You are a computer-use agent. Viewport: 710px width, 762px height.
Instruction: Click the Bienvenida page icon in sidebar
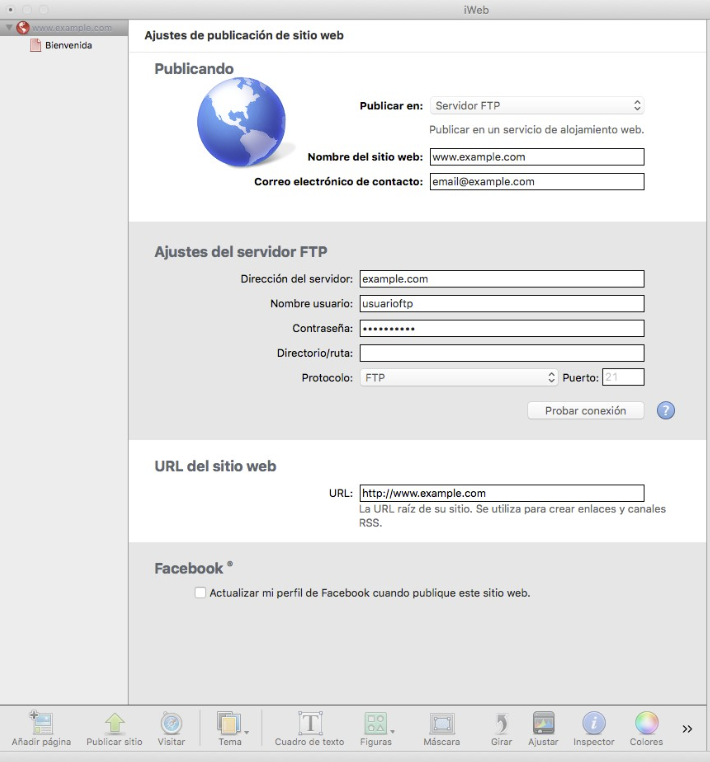[x=35, y=45]
